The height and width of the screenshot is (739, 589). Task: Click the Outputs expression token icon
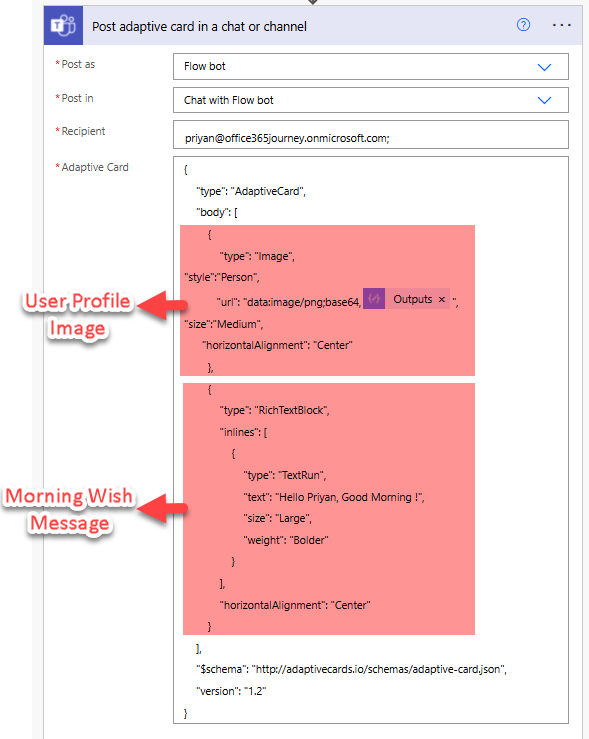(374, 299)
